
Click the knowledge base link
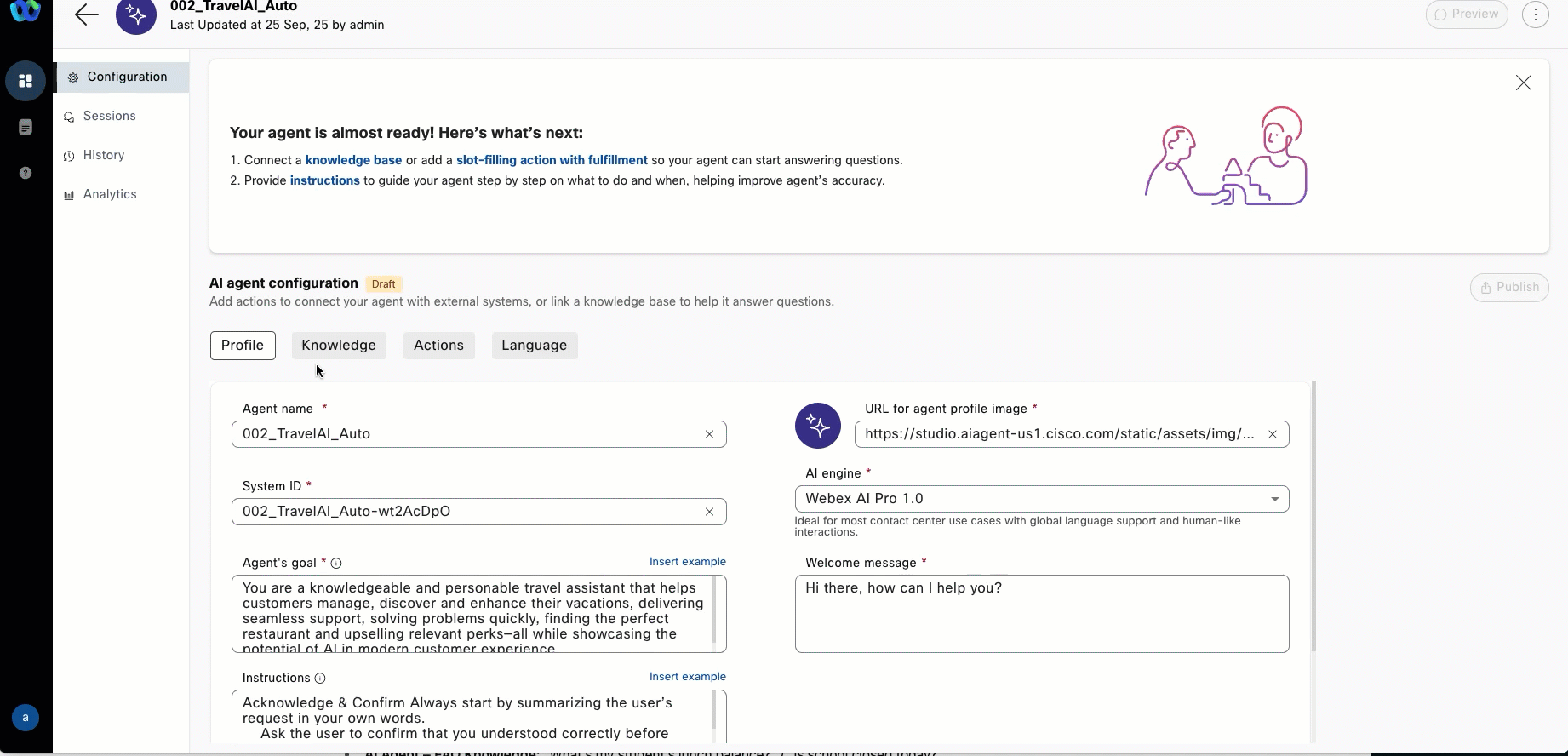(353, 160)
